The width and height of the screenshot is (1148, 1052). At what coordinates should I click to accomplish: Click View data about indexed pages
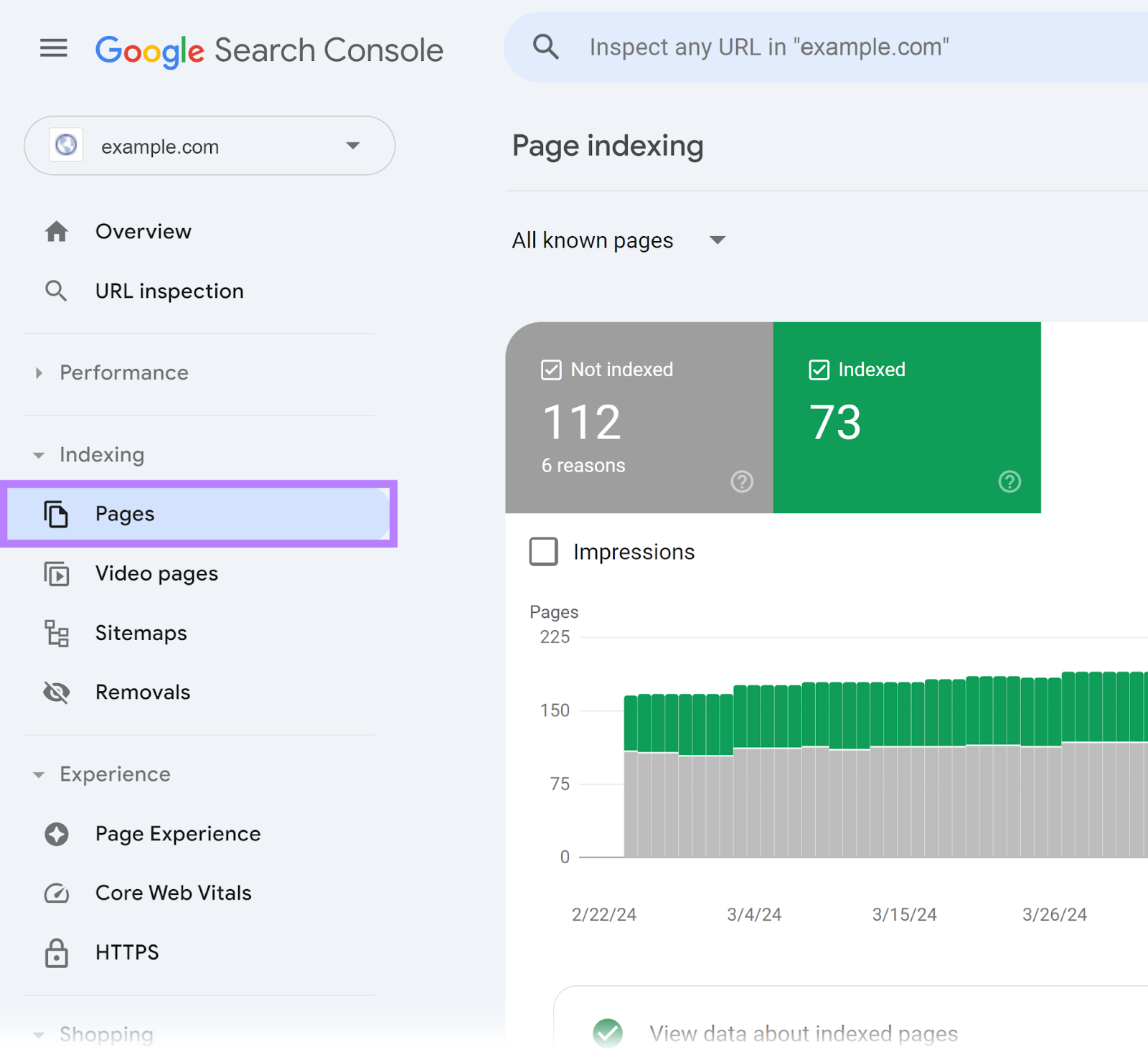803,1033
